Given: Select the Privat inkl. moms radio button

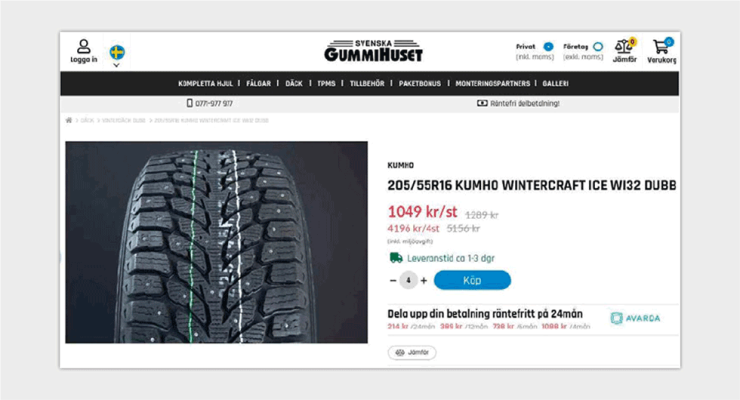Looking at the screenshot, I should (x=548, y=47).
